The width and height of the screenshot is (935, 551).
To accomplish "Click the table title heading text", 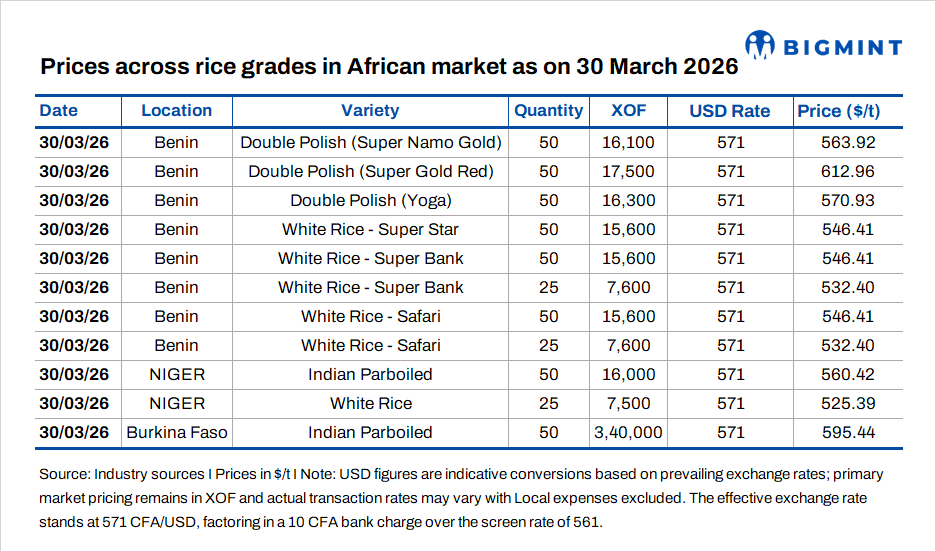I will 389,68.
